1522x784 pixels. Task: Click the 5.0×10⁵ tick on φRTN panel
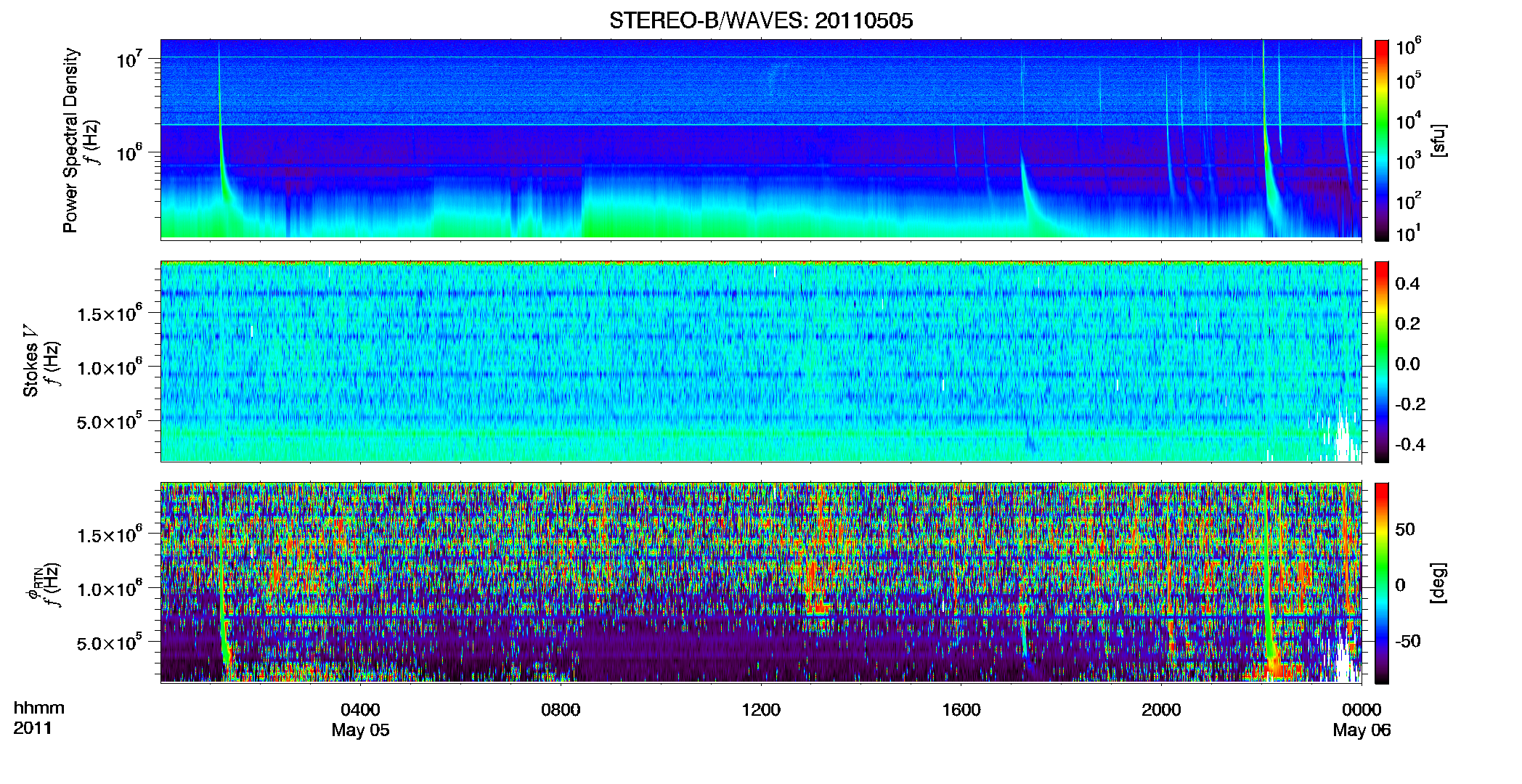pyautogui.click(x=110, y=642)
